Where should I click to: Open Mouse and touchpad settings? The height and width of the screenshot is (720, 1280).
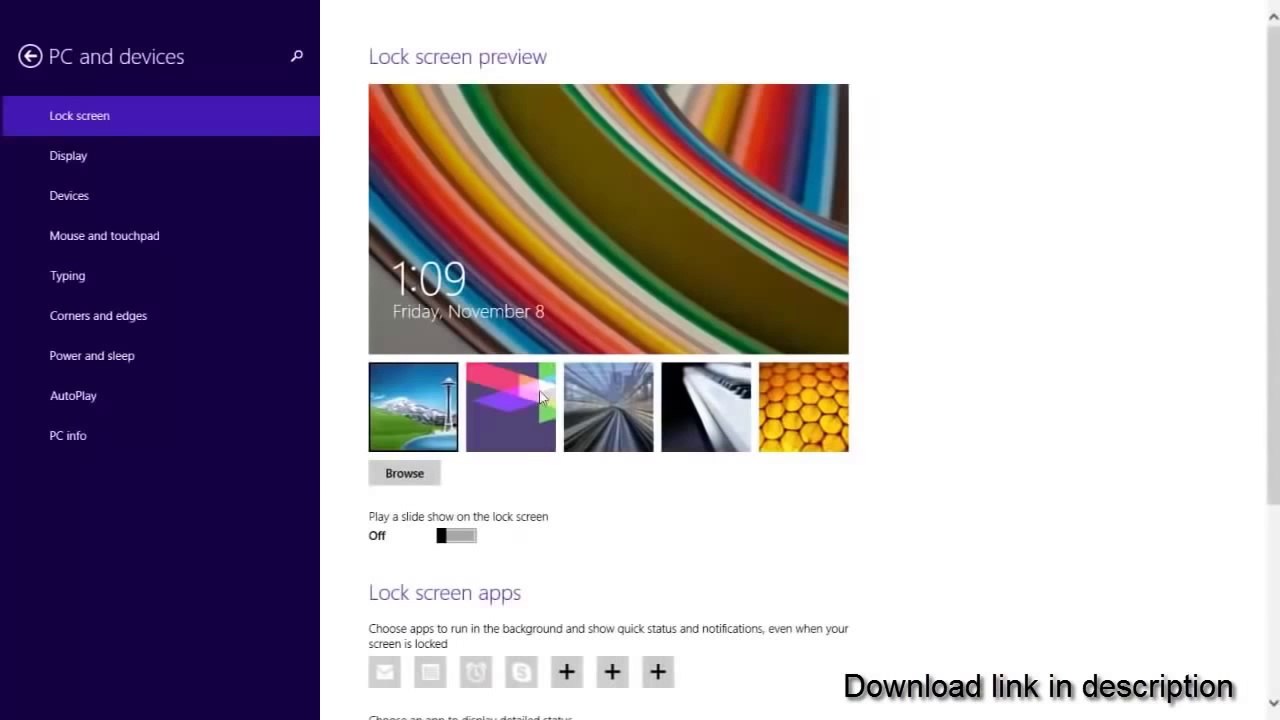[160, 236]
